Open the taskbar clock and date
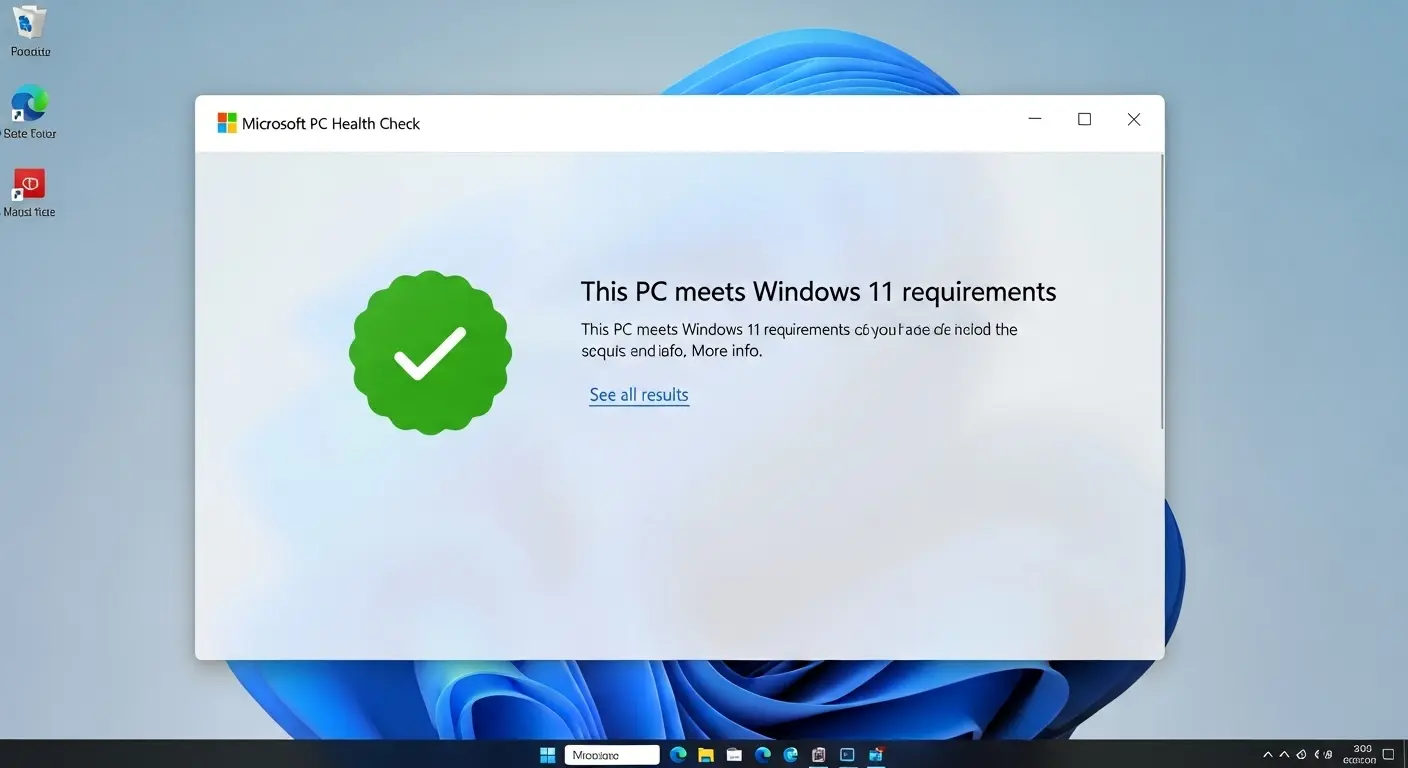1408x768 pixels. (1362, 755)
